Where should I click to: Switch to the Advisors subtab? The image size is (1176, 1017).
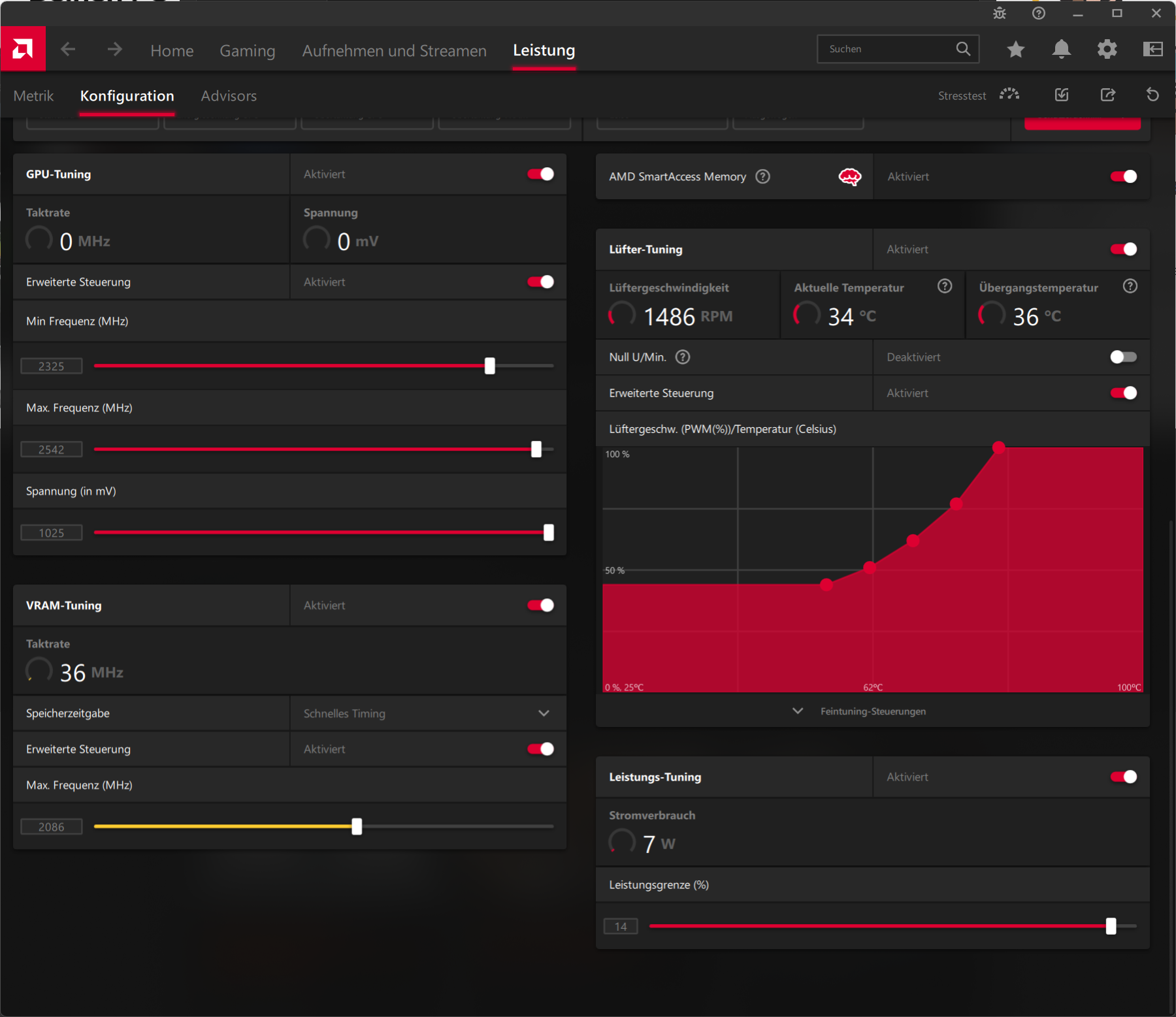(229, 96)
